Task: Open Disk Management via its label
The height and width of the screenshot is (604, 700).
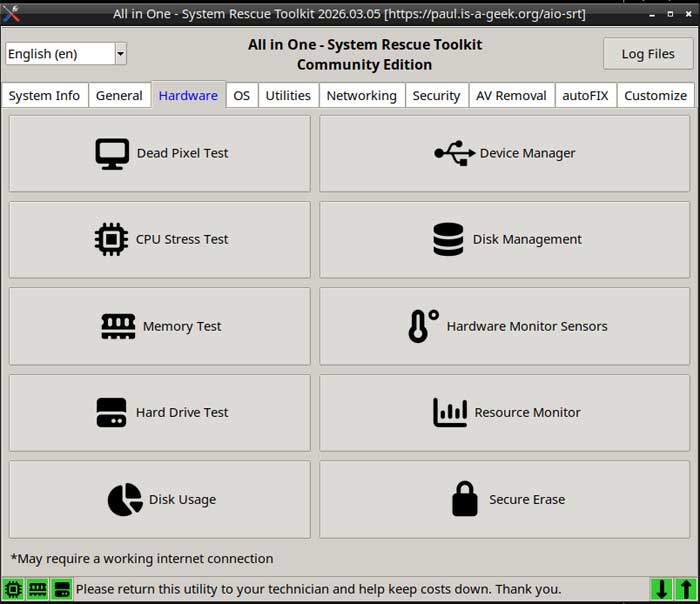Action: coord(527,239)
